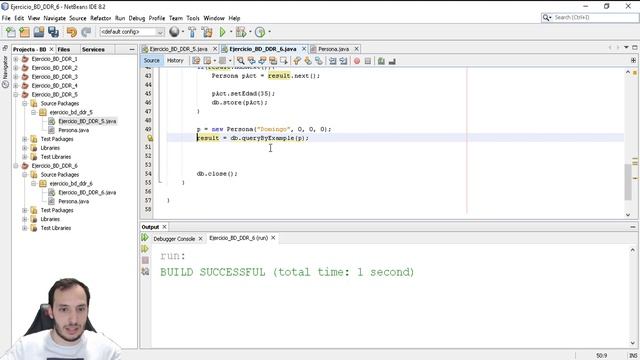Click the Comment code icon in editor toolbar
640x360 pixels.
381,61
